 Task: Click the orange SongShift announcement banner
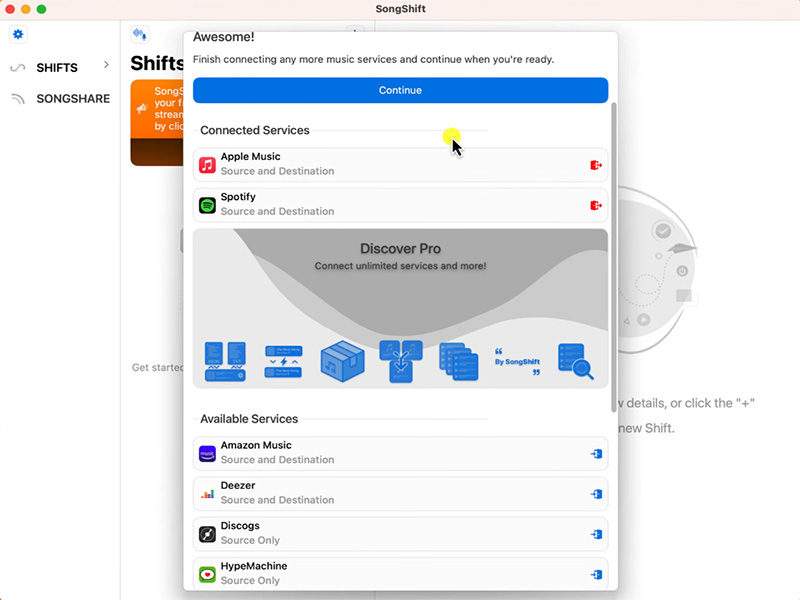[x=157, y=122]
